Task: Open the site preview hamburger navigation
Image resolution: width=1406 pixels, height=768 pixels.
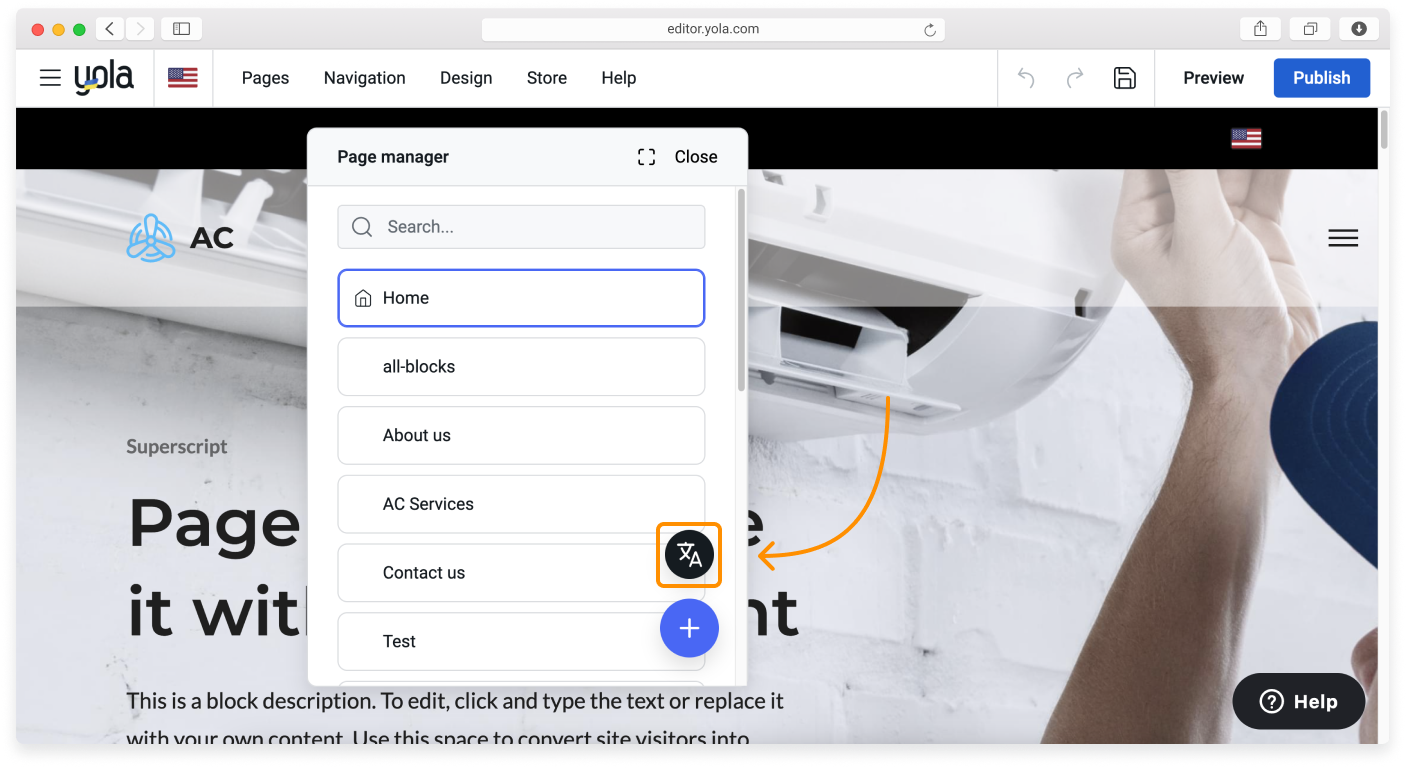Action: point(1342,238)
